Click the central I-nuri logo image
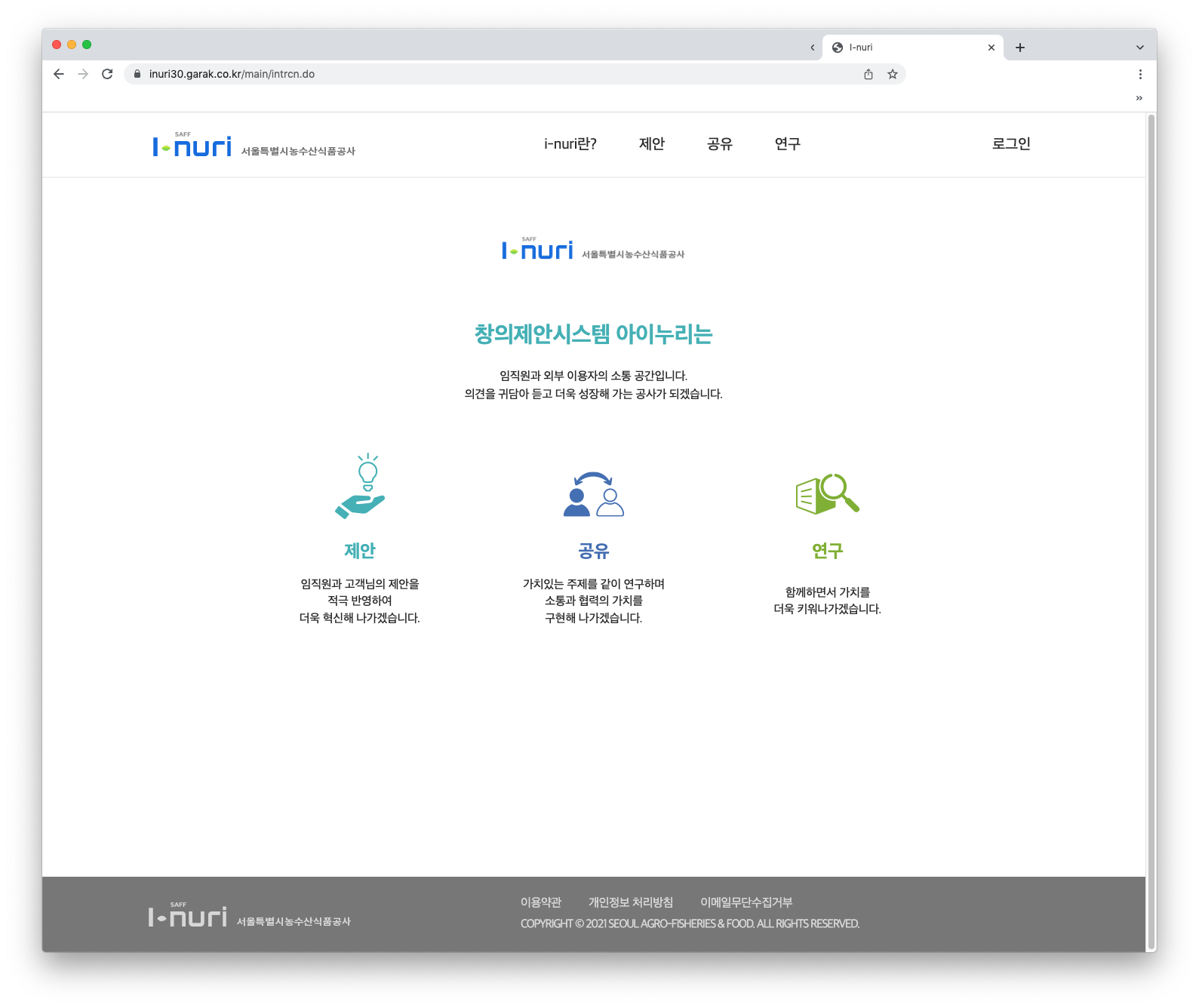Image resolution: width=1199 pixels, height=1008 pixels. tap(593, 249)
